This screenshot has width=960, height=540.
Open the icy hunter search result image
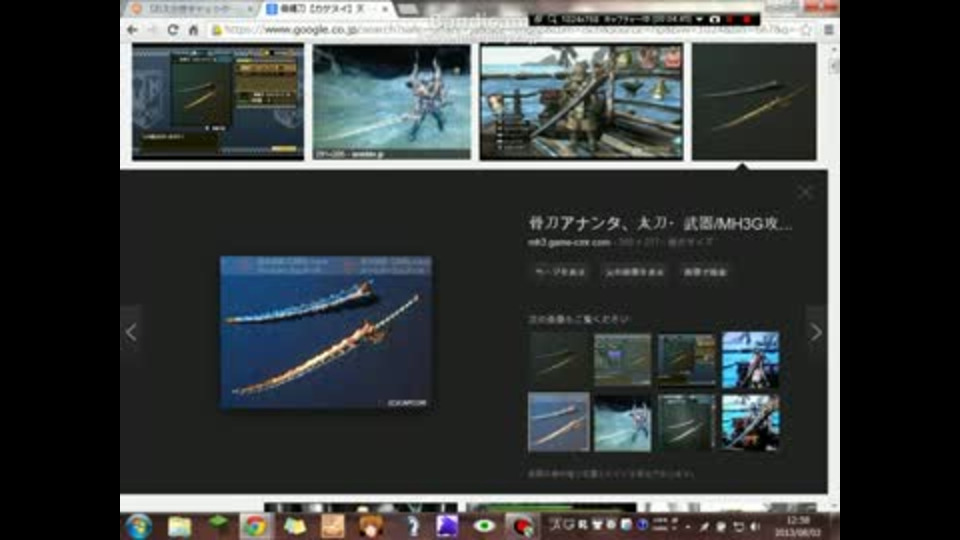(x=392, y=102)
